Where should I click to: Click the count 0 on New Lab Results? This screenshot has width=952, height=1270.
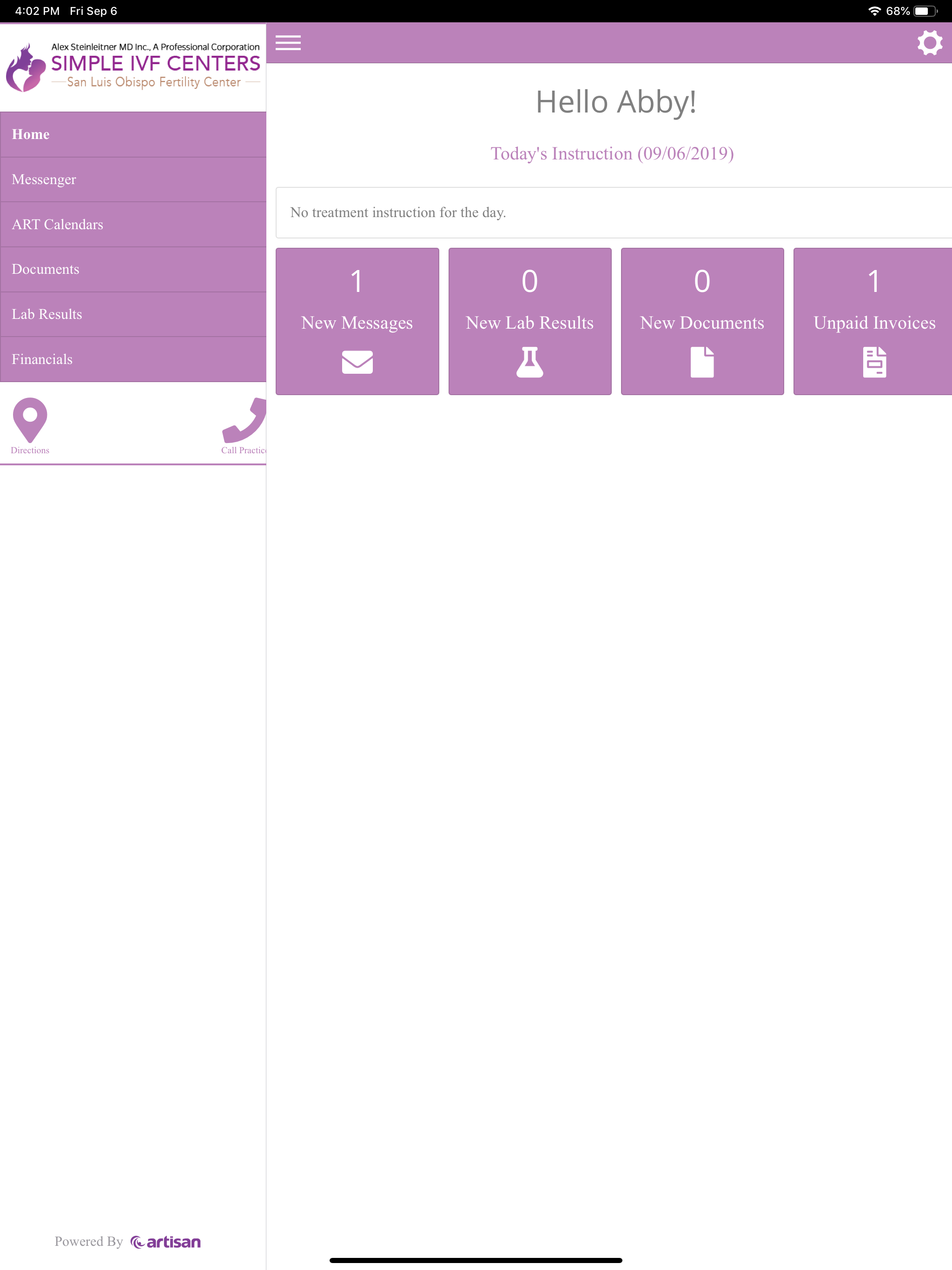coord(529,282)
